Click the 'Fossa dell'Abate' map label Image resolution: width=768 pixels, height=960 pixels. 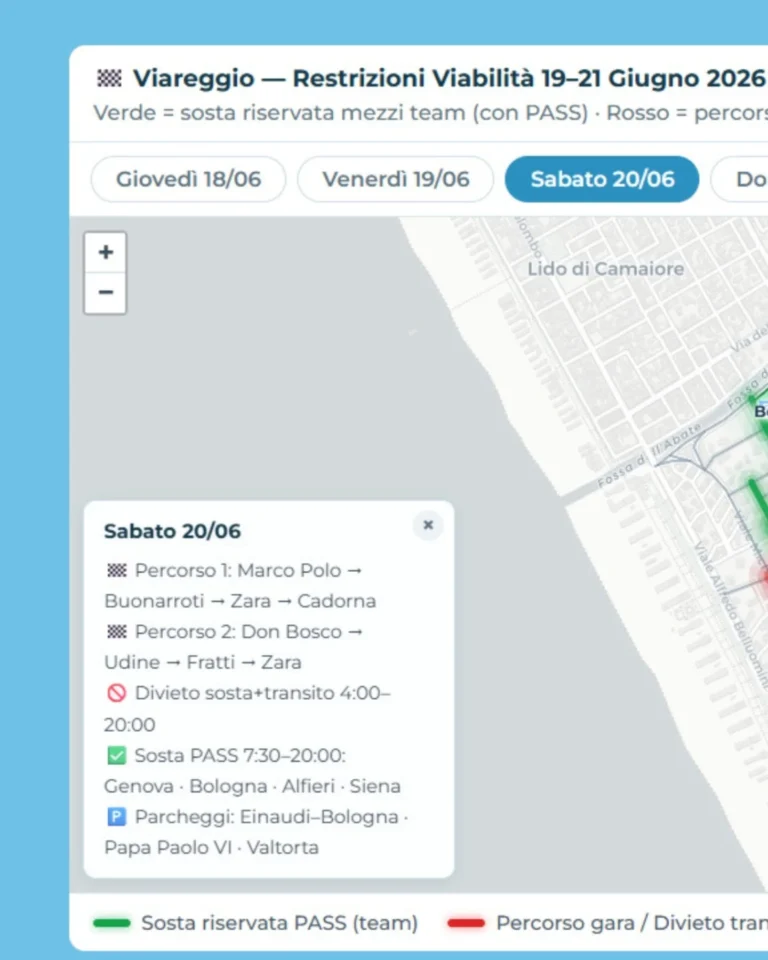pyautogui.click(x=649, y=456)
